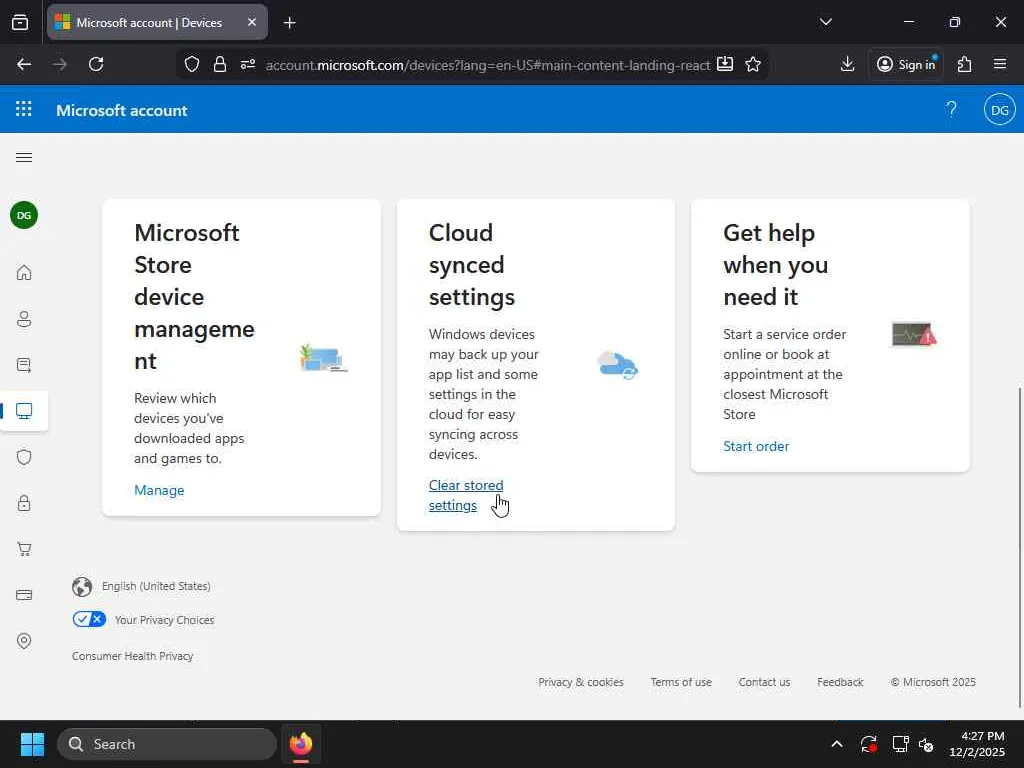Open Order history cart icon in sidebar

[24, 549]
